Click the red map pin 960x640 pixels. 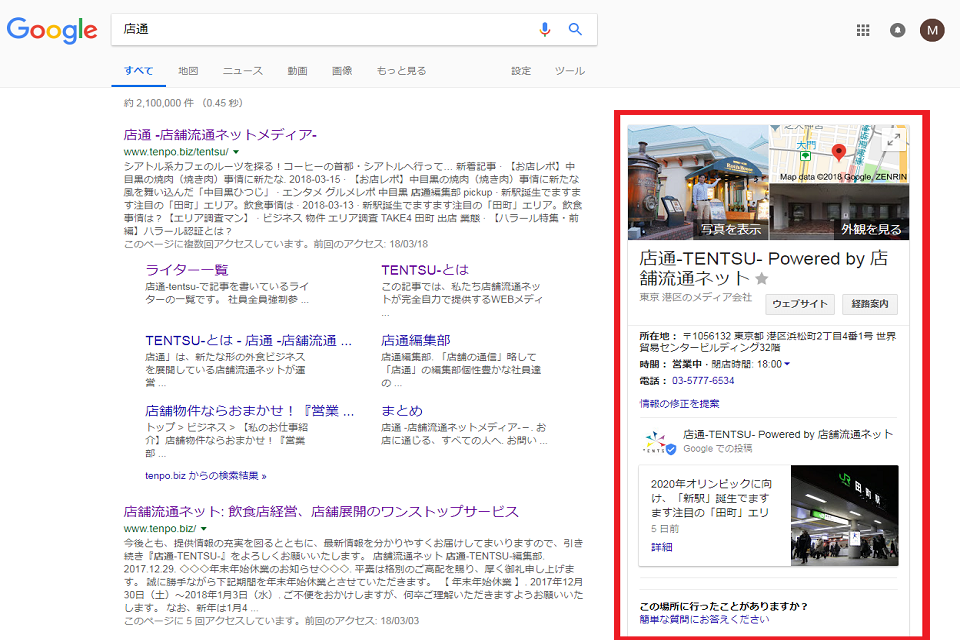[x=839, y=152]
